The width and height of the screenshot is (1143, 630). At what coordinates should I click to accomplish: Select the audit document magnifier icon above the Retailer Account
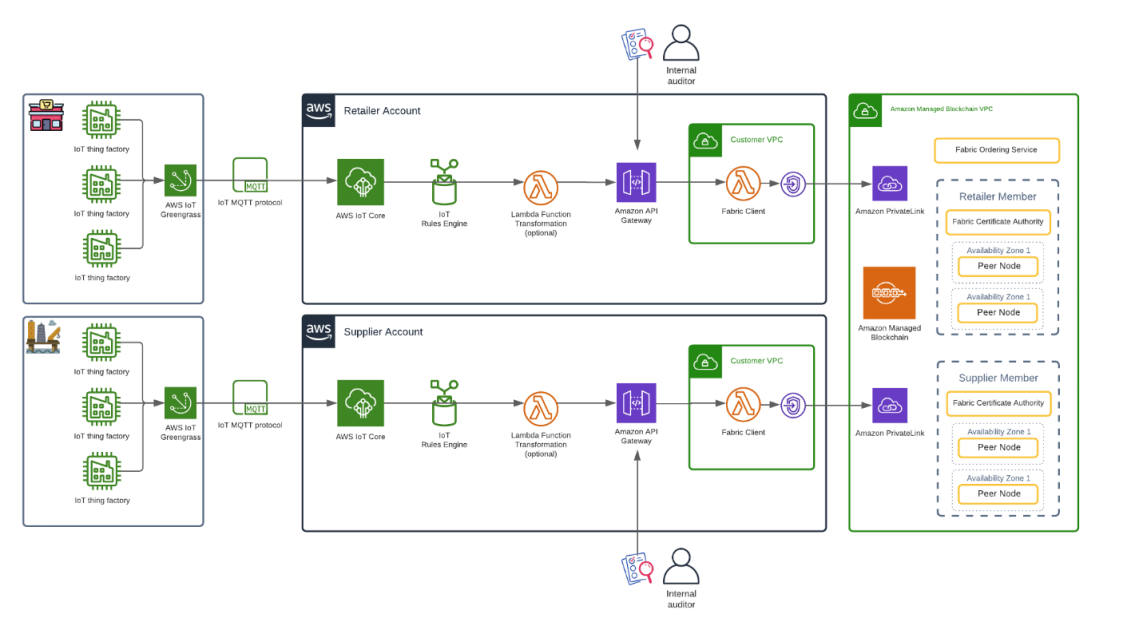point(637,44)
